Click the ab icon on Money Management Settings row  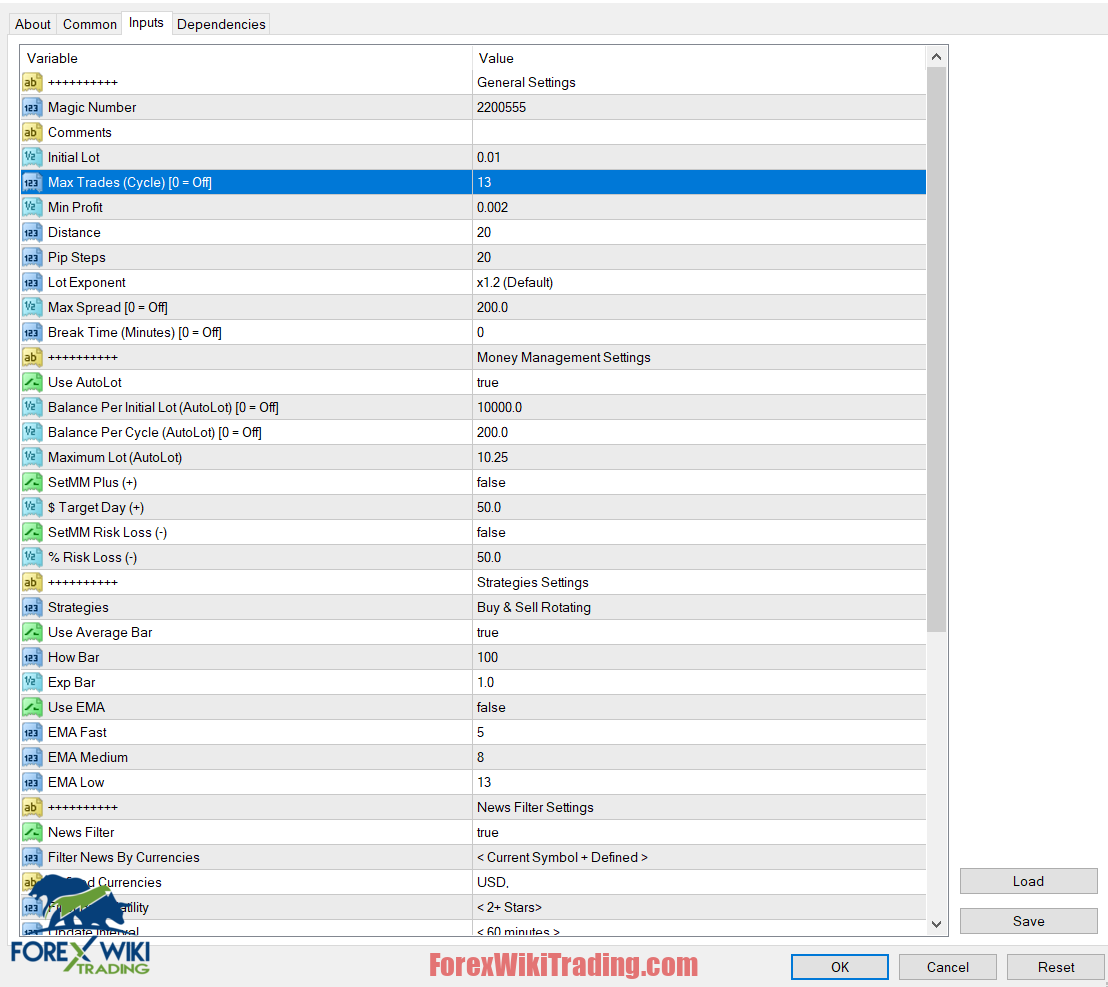[x=31, y=357]
